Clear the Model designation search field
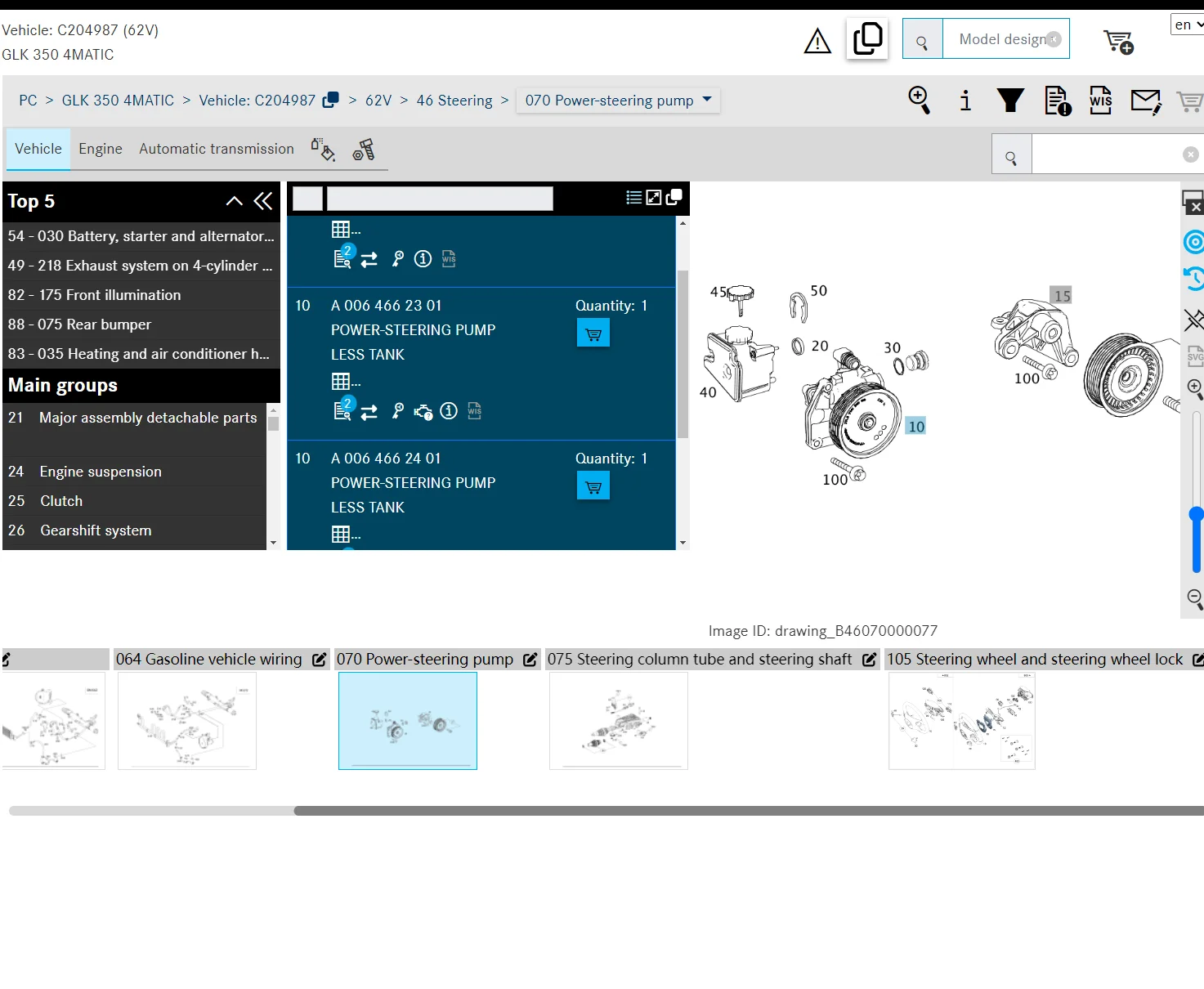The width and height of the screenshot is (1204, 989). click(x=1054, y=39)
